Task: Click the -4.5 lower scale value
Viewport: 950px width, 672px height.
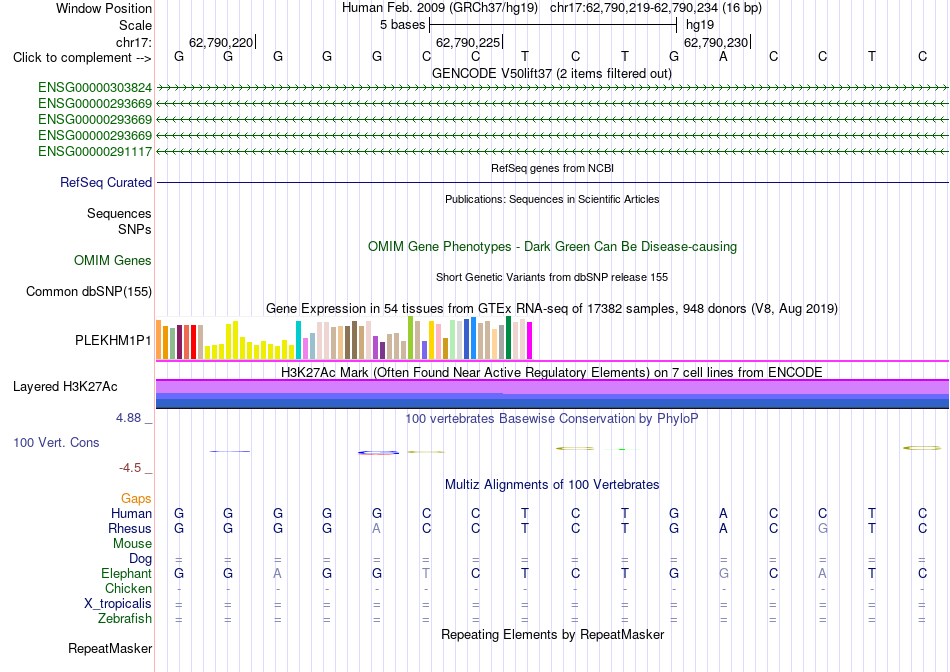Action: click(130, 468)
